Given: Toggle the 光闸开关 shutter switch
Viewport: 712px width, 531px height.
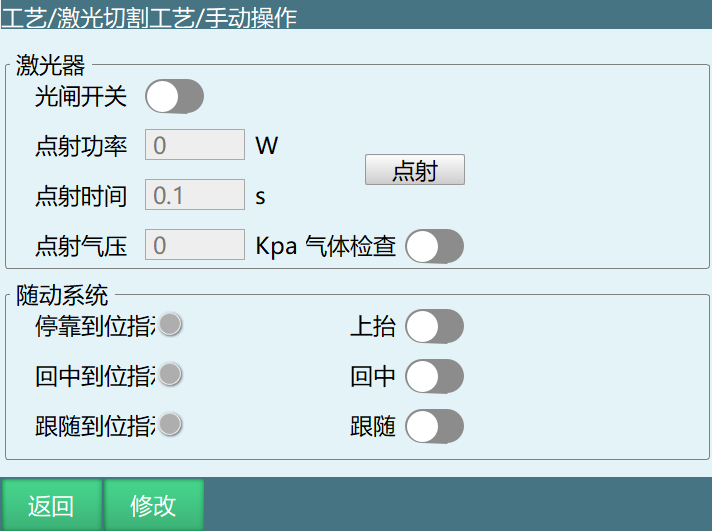Looking at the screenshot, I should coord(175,97).
